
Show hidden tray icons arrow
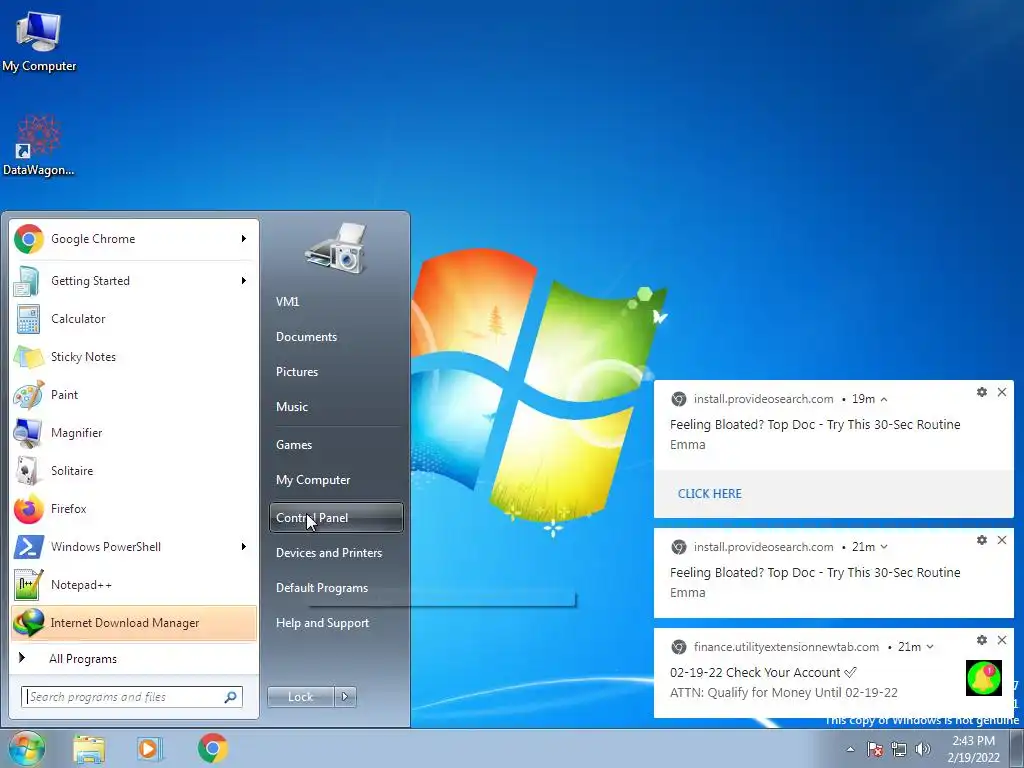click(x=850, y=750)
